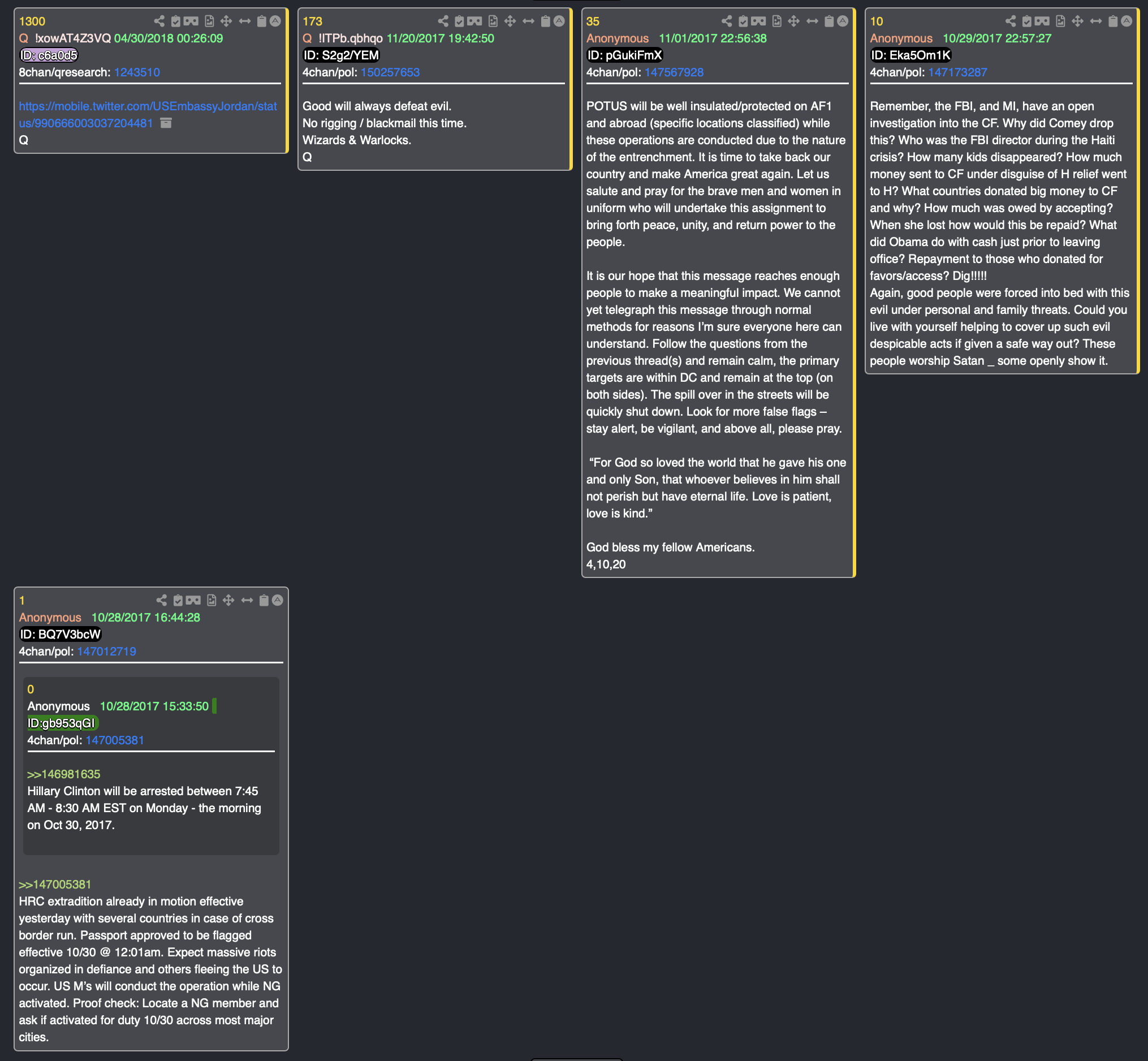Click the image file icon on post 173
The width and height of the screenshot is (1148, 1061).
click(x=493, y=21)
